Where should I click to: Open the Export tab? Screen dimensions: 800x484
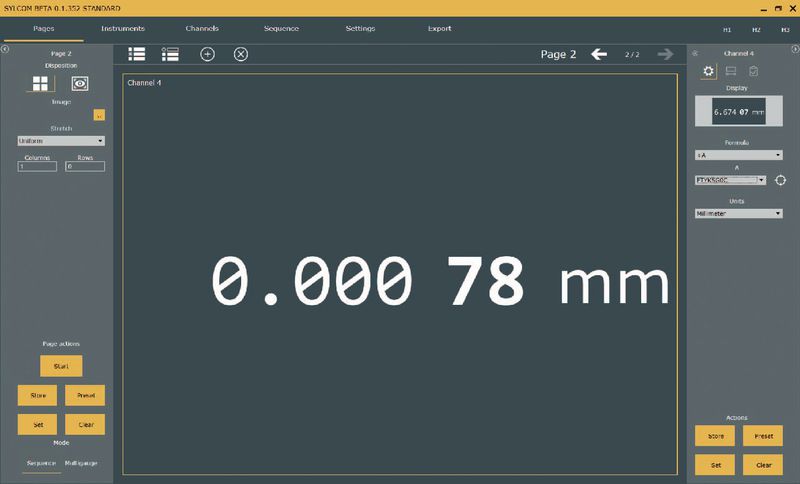pyautogui.click(x=439, y=28)
